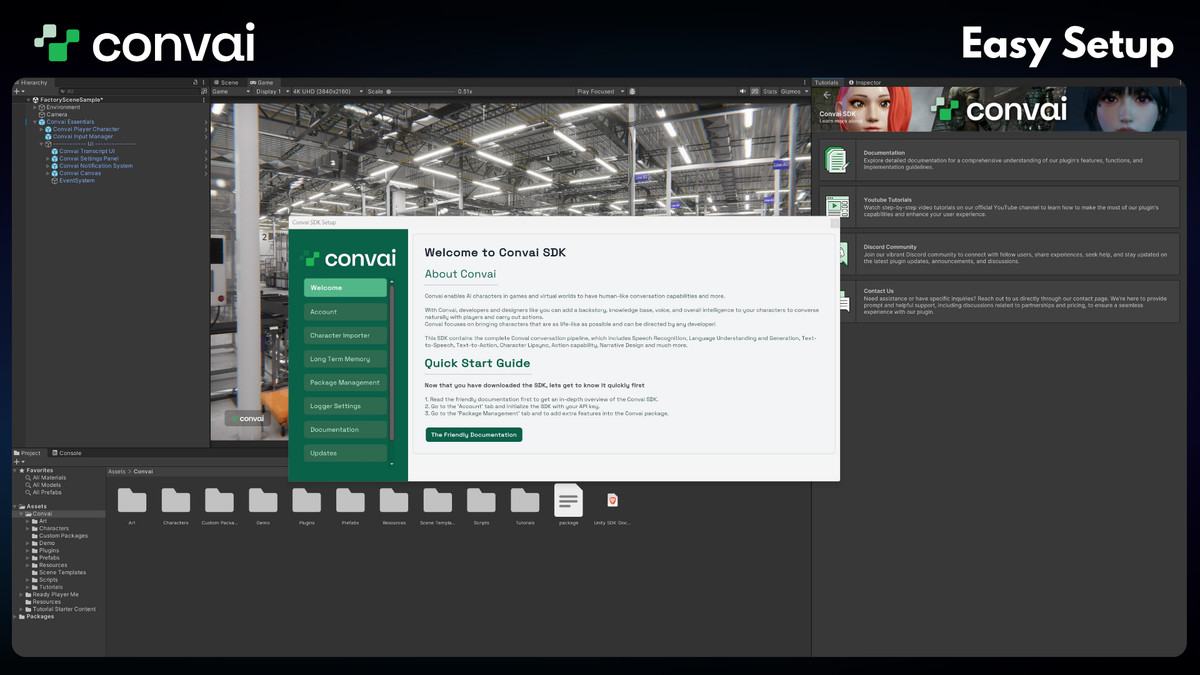Open the Play Focused dropdown
The width and height of the screenshot is (1200, 675).
tap(600, 91)
